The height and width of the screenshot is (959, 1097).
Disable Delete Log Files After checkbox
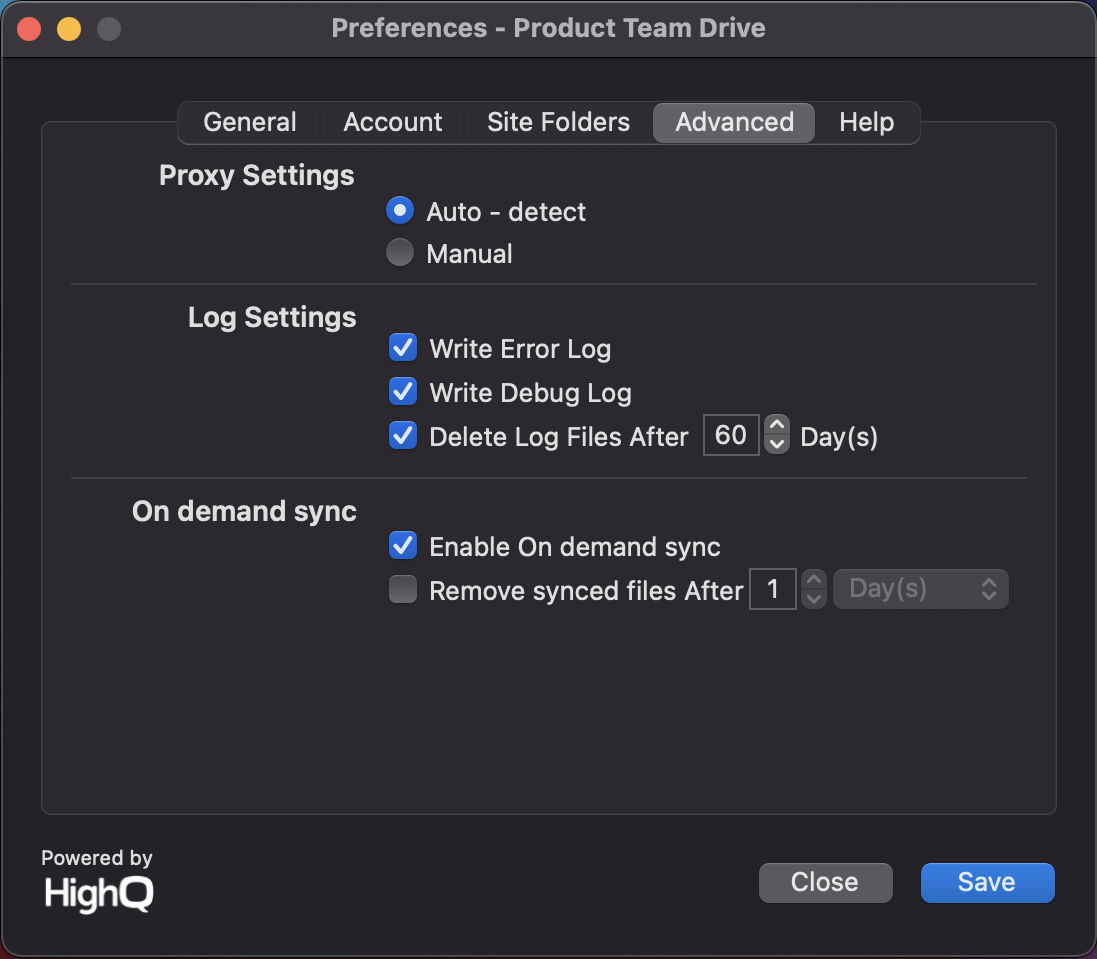click(x=403, y=436)
